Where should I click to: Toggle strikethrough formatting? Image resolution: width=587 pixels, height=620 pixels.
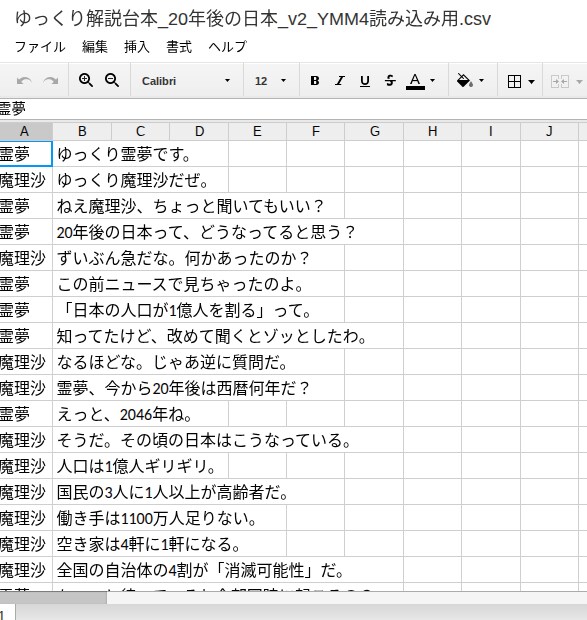click(x=390, y=81)
